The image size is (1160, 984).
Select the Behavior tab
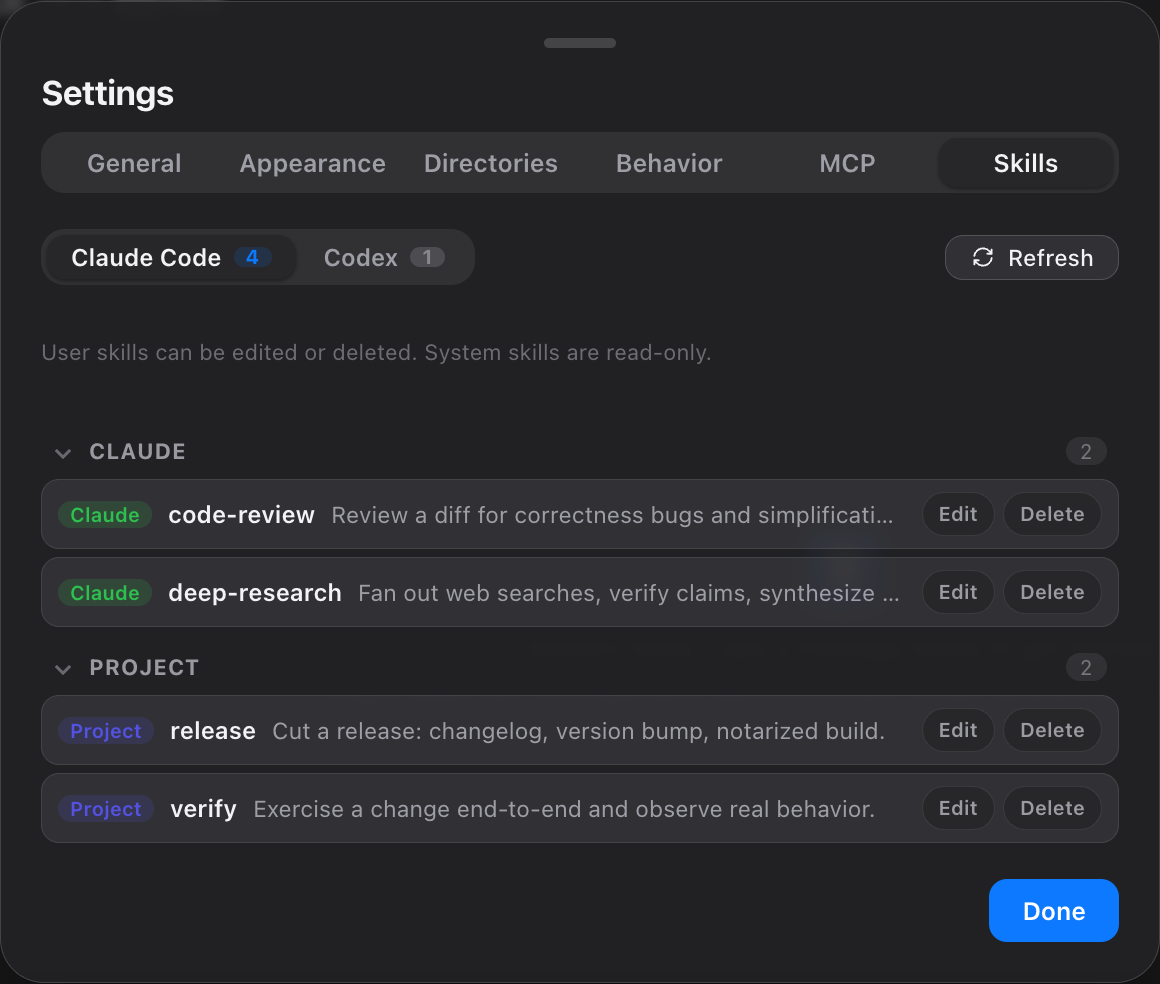669,164
